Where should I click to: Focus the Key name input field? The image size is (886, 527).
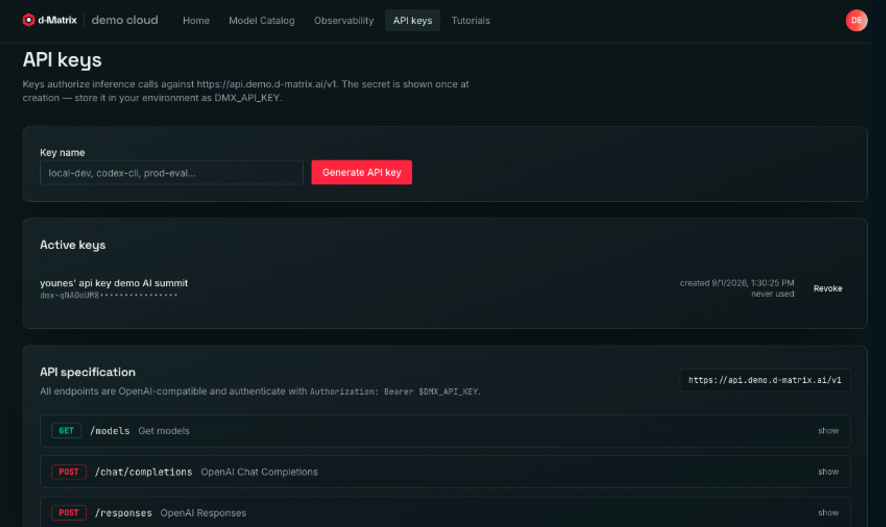[x=171, y=172]
